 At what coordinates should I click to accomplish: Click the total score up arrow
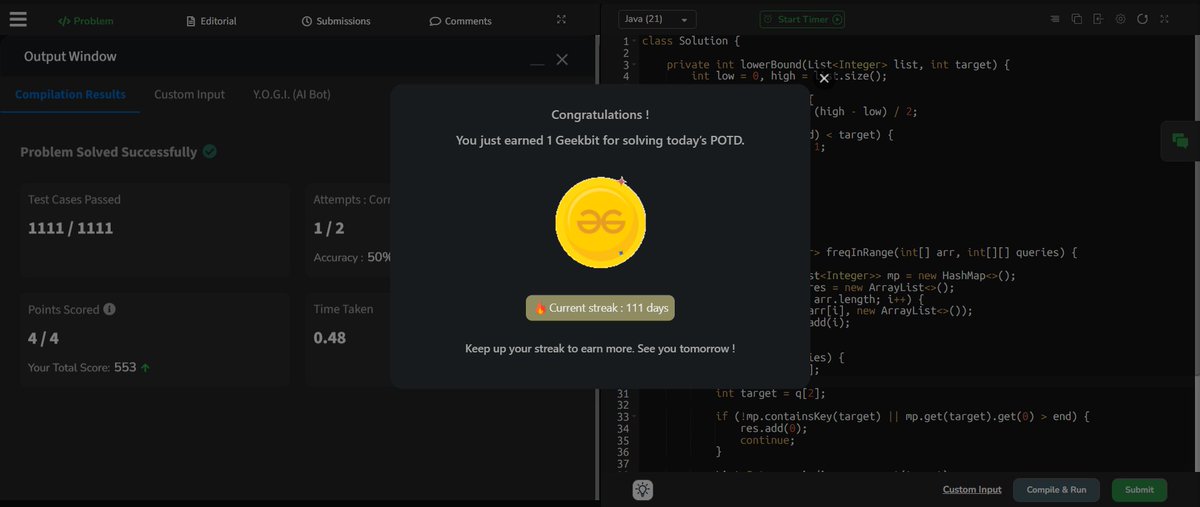tap(145, 368)
